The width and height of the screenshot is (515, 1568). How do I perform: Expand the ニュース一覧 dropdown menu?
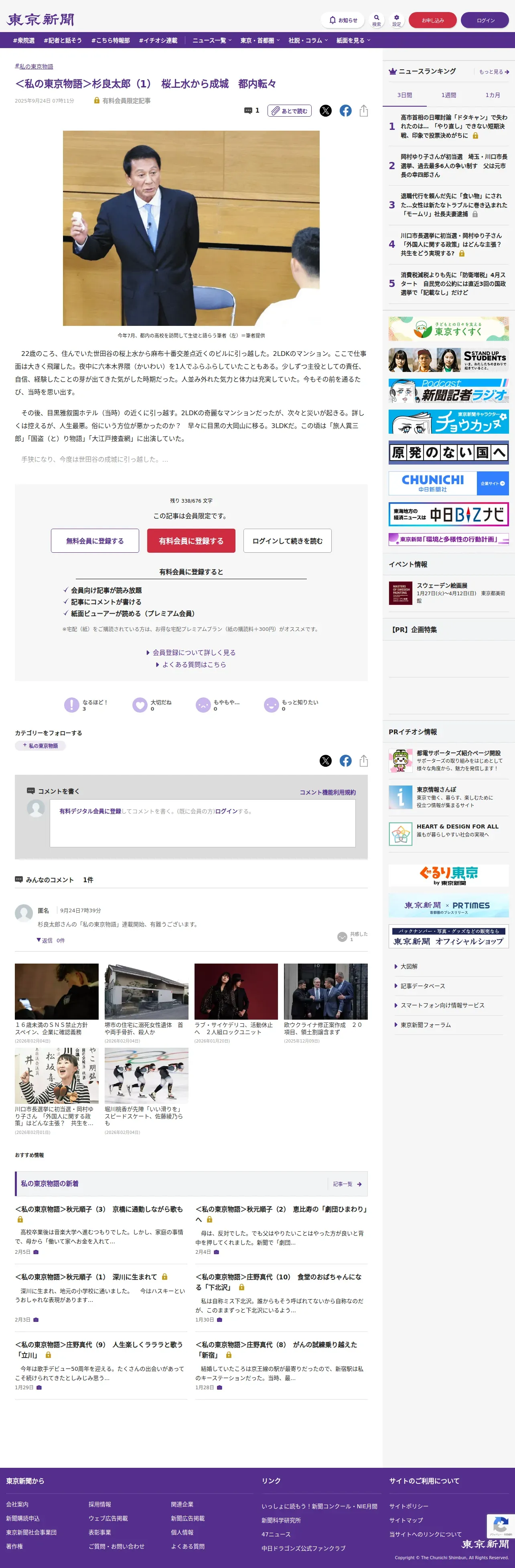[x=212, y=40]
